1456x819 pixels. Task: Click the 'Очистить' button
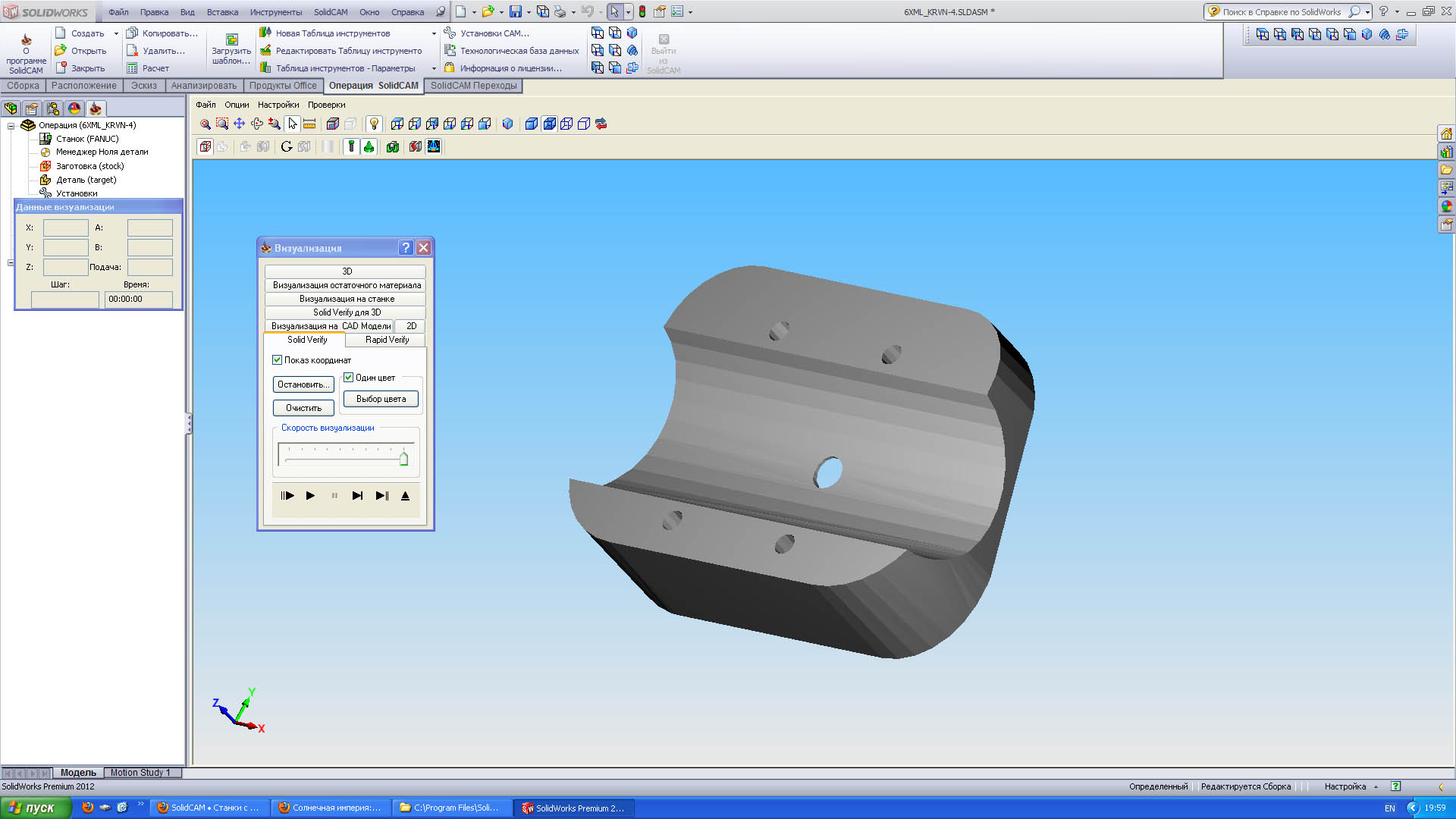tap(303, 408)
